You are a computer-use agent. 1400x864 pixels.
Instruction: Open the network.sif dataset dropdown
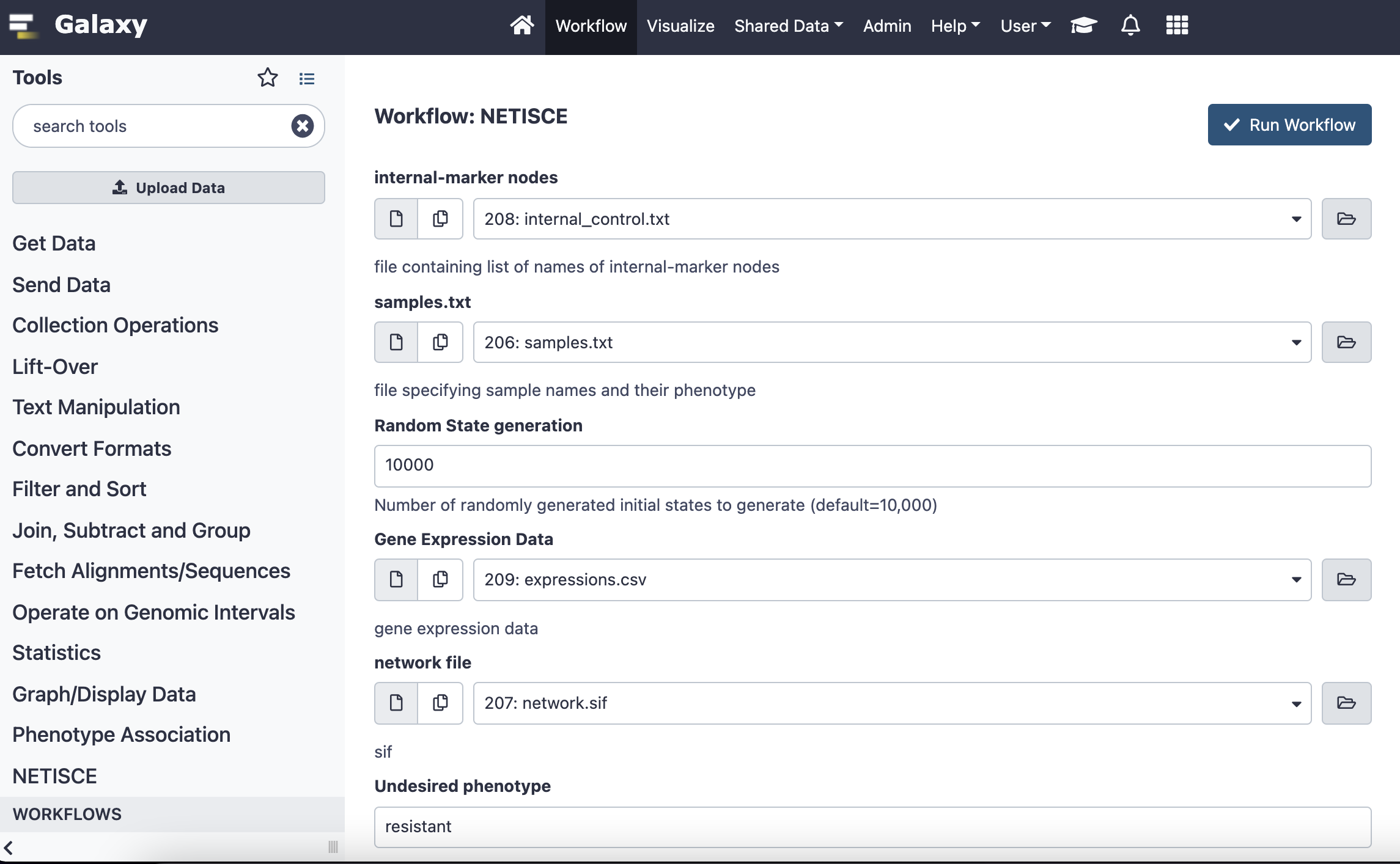coord(892,703)
